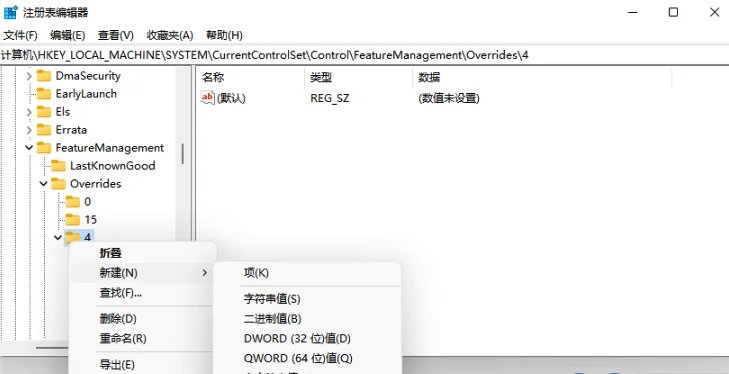Image resolution: width=729 pixels, height=374 pixels.
Task: Click the folder icon of key 15
Action: point(73,220)
